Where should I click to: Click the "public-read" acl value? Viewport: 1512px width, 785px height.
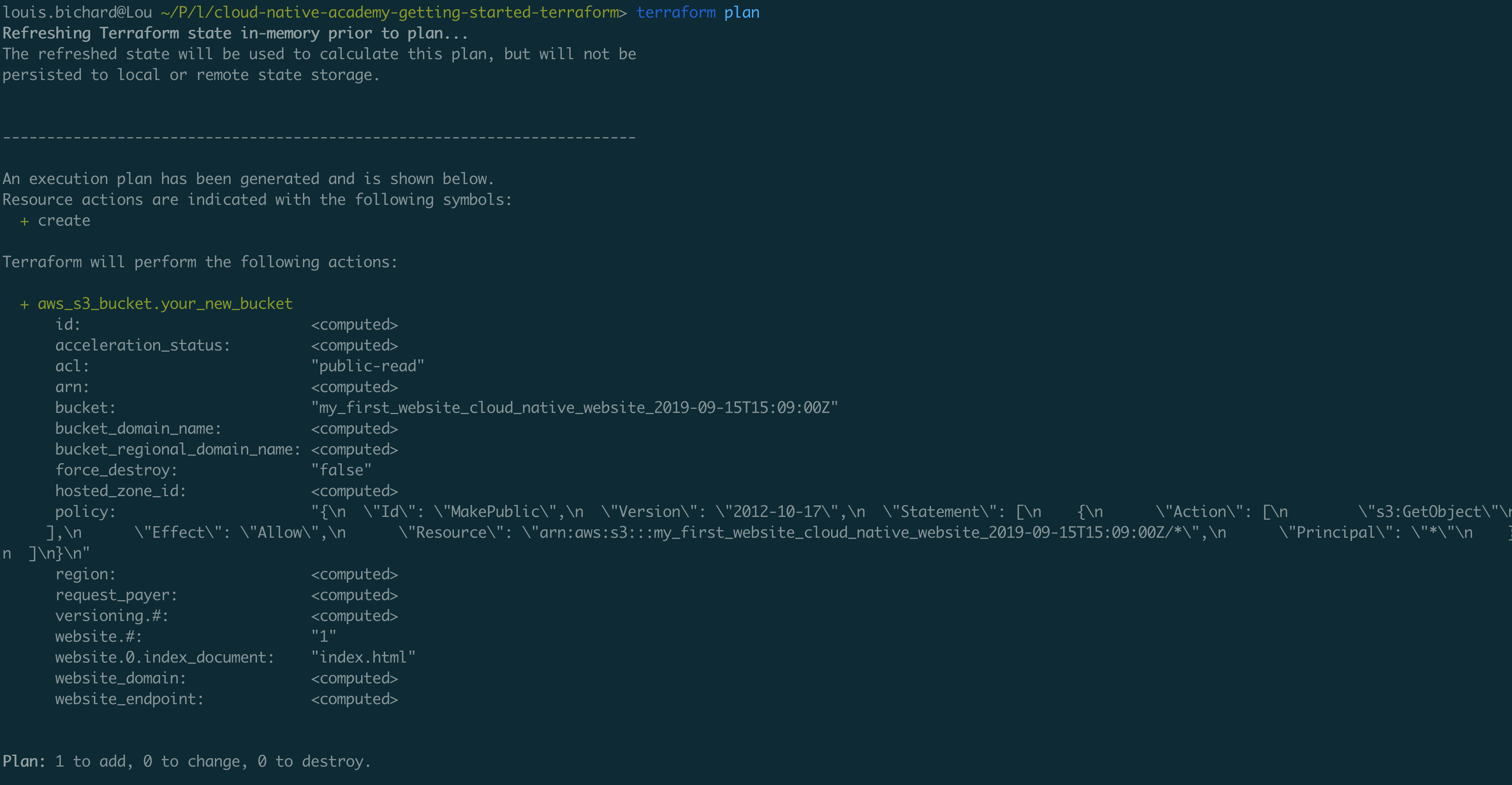click(x=367, y=366)
